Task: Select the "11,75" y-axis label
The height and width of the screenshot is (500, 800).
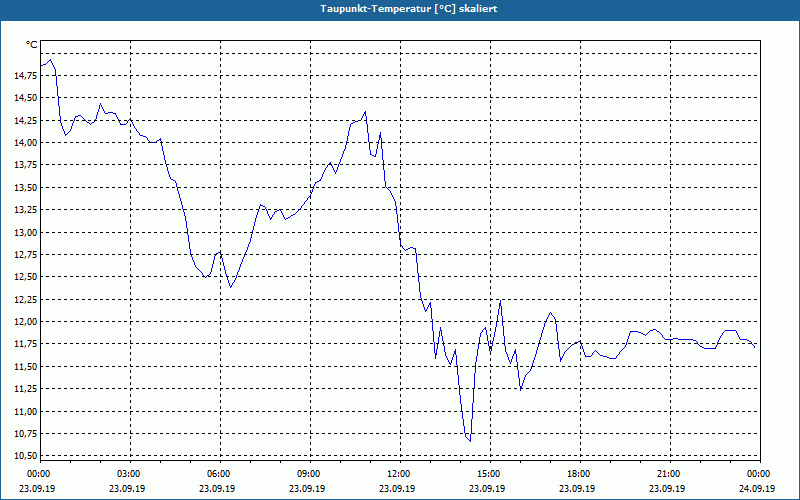Action: tap(25, 344)
